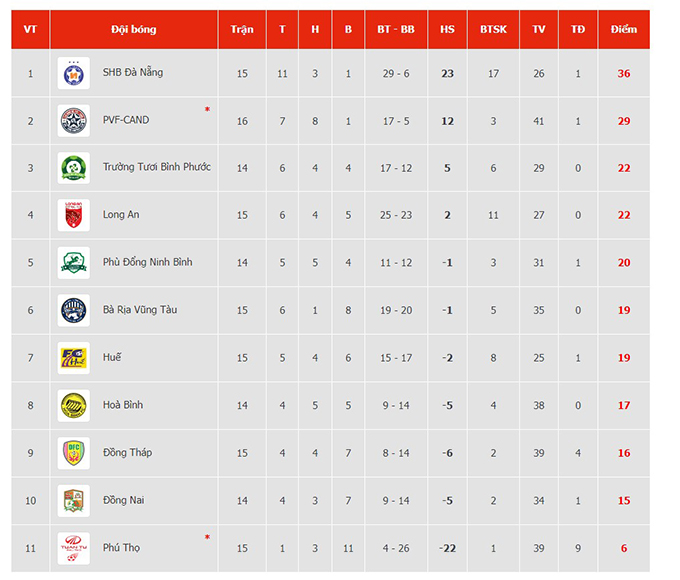
Task: Click Phù Đổng Ninh Bình logo
Action: (74, 262)
